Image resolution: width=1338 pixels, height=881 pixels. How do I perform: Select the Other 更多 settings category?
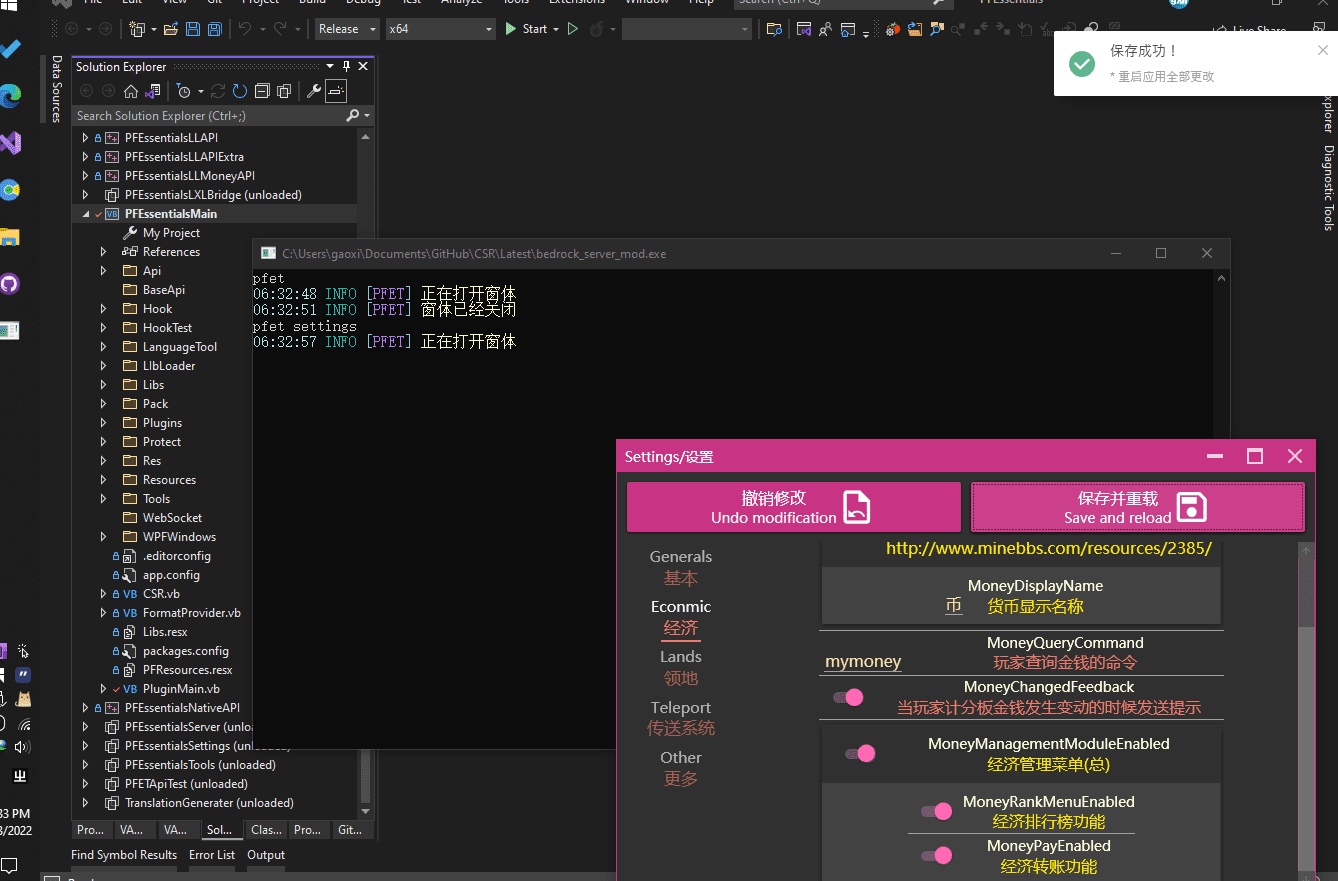pyautogui.click(x=681, y=768)
